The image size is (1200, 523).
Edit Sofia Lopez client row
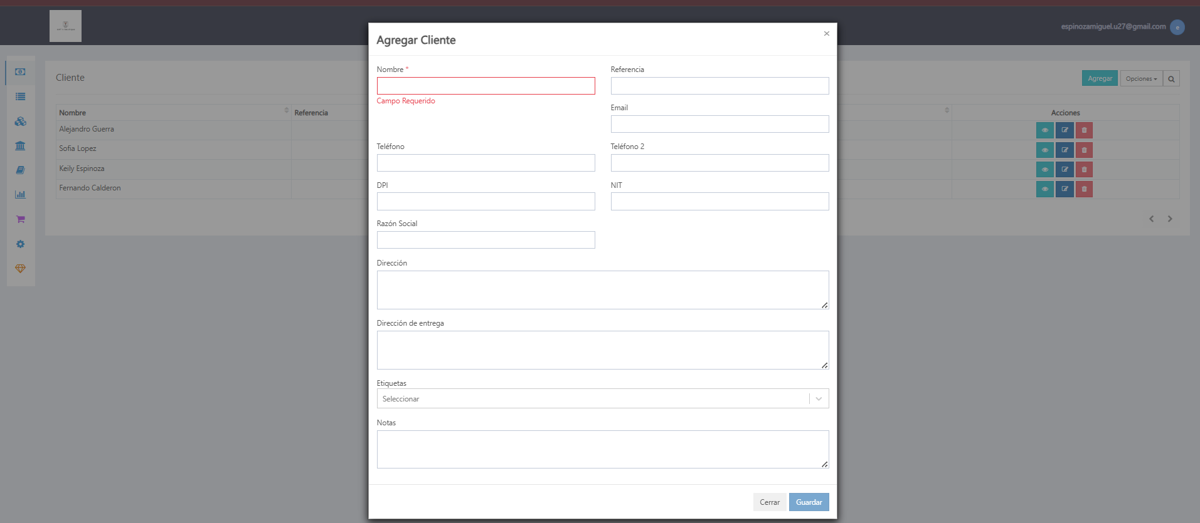click(1065, 150)
